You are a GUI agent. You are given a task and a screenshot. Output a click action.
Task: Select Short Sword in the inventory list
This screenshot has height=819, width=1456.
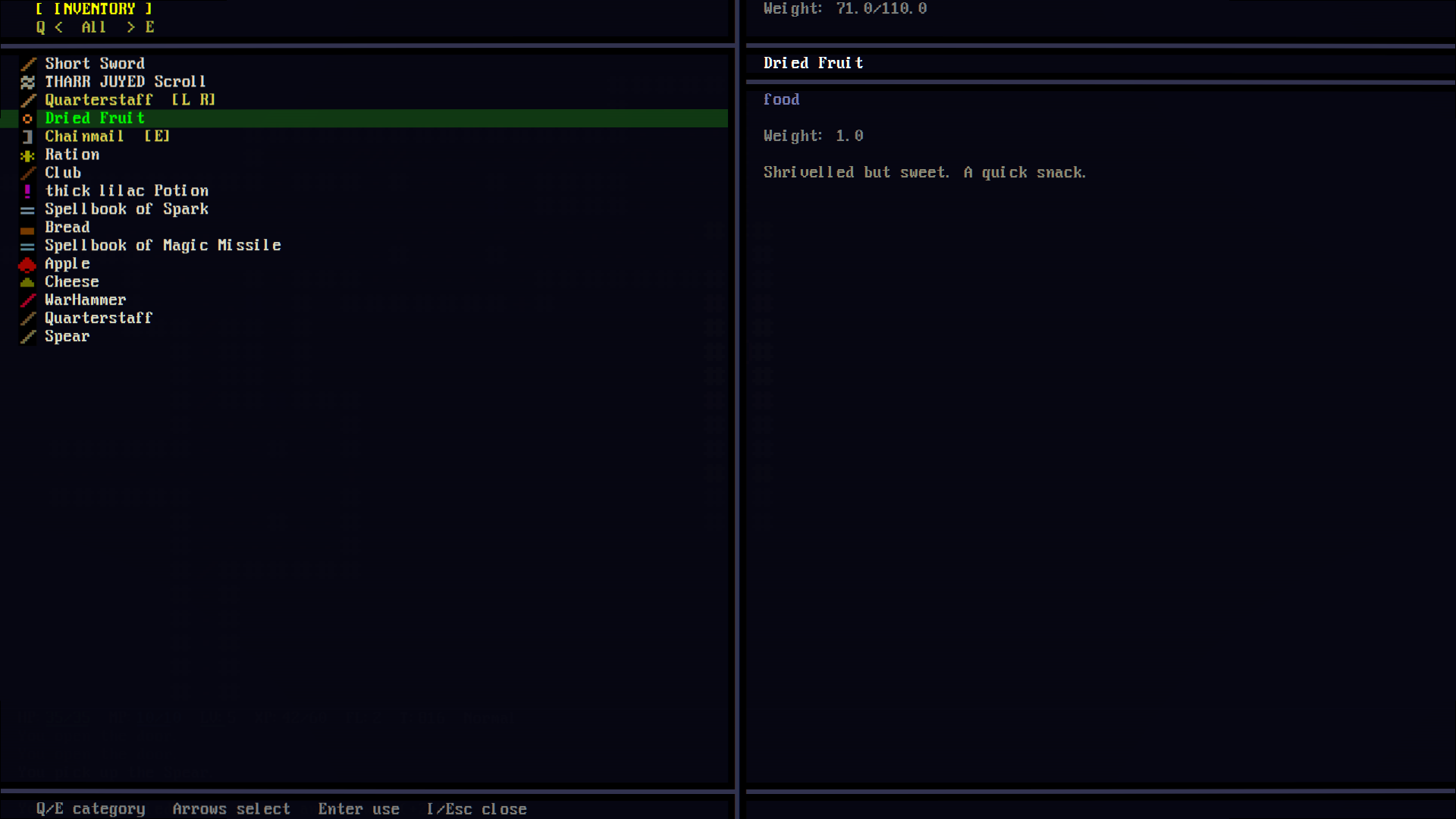(x=364, y=64)
